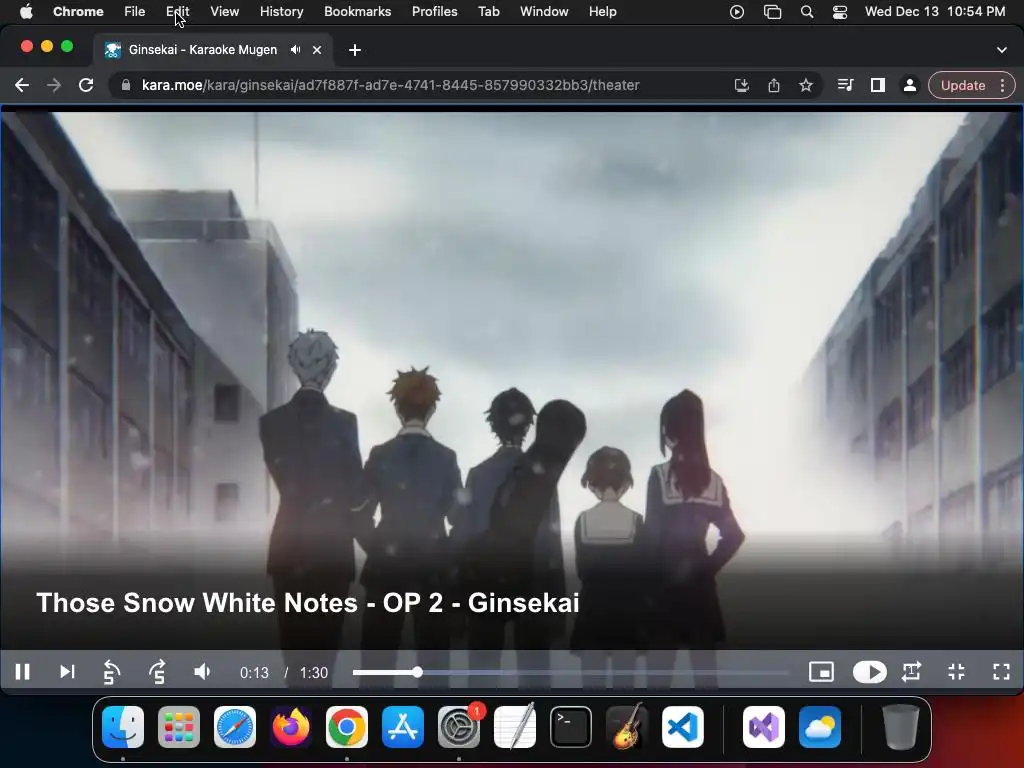1024x768 pixels.
Task: Go forward in browser history
Action: (x=54, y=85)
